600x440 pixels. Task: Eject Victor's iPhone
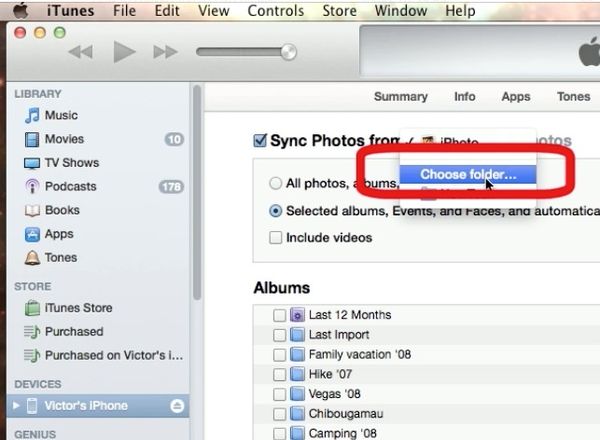[177, 406]
